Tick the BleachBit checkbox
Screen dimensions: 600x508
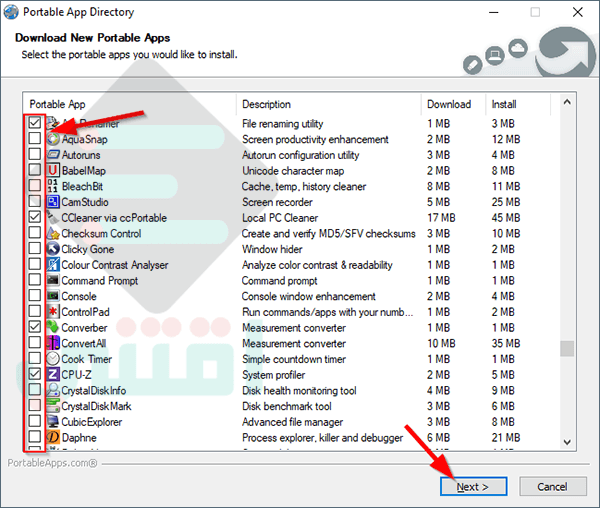coord(34,185)
